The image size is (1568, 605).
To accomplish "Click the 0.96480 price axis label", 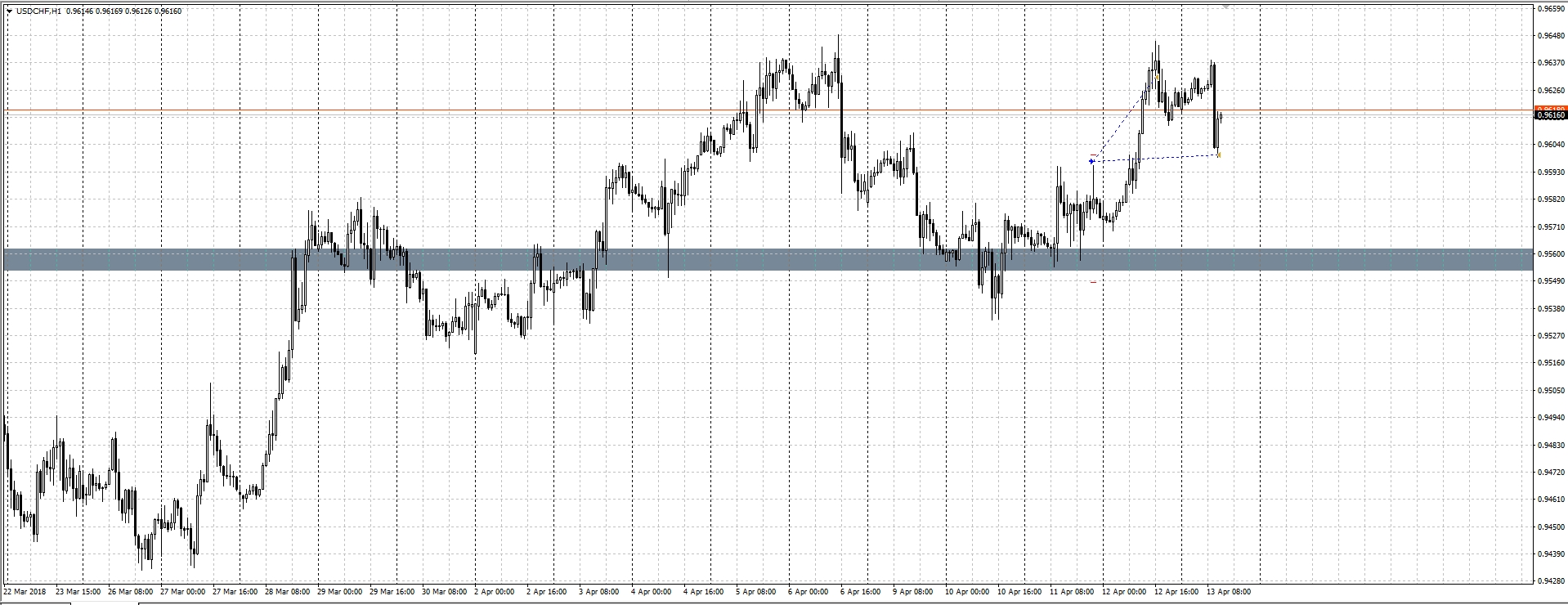I will click(1550, 36).
